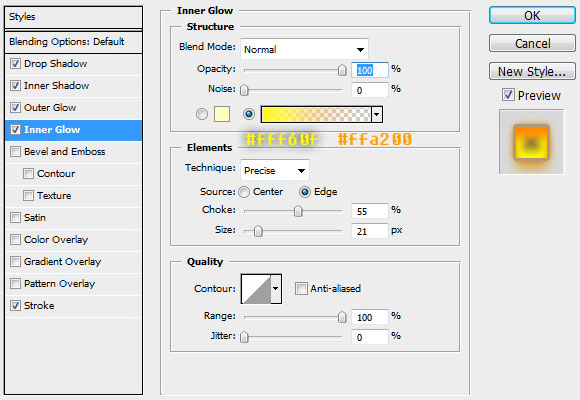Open the Technique dropdown
Screen dimensions: 580x400
(275, 170)
